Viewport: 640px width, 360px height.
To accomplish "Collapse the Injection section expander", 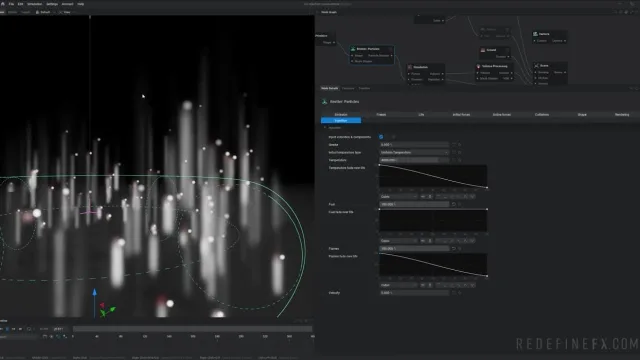I will click(x=325, y=128).
